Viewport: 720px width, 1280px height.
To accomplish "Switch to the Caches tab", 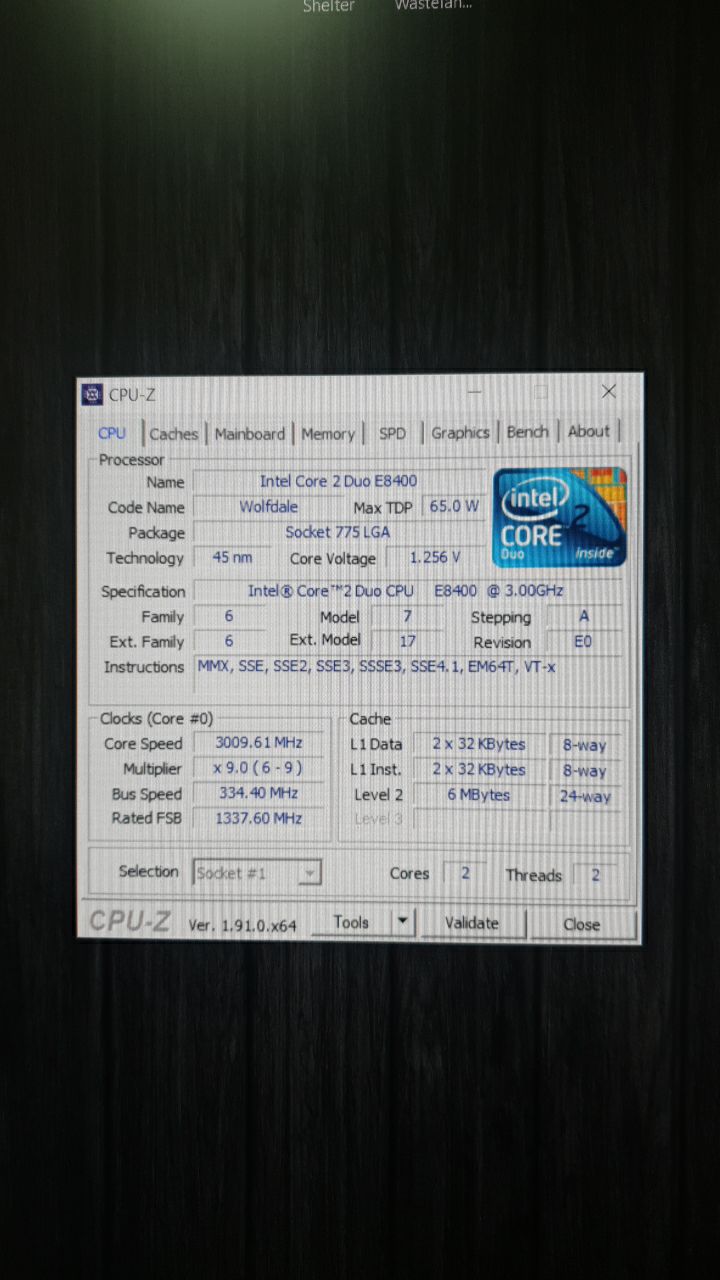I will pyautogui.click(x=174, y=434).
